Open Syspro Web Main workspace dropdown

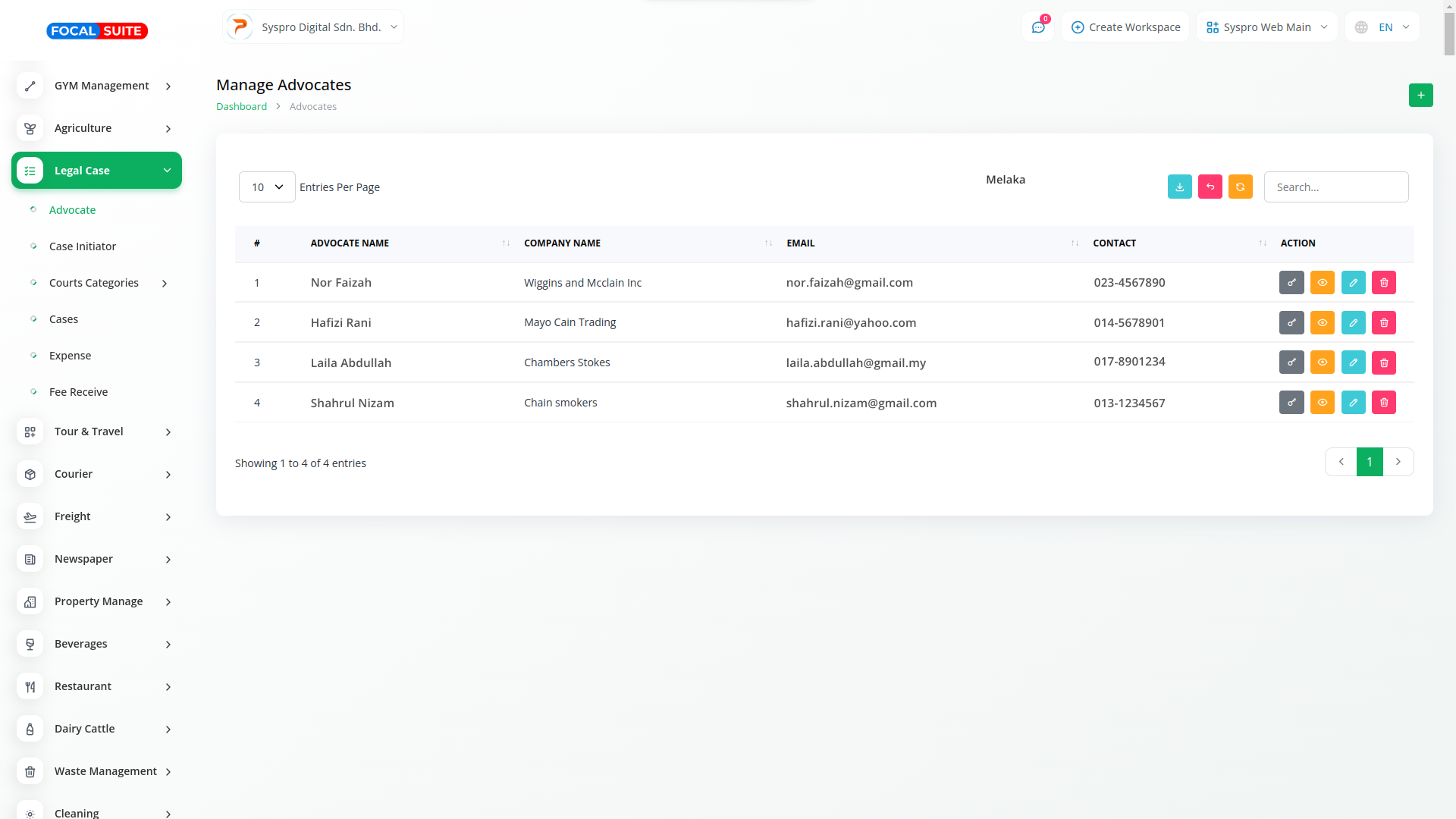click(x=1266, y=27)
